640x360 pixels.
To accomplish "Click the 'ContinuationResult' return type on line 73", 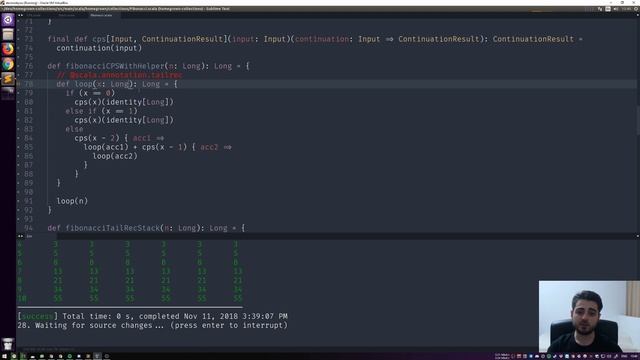I will (533, 39).
